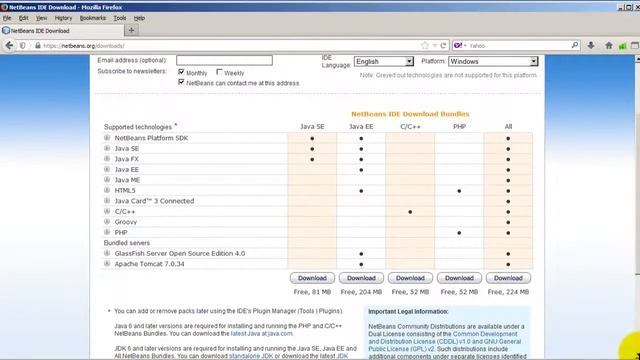
Task: Click 'Important Legal Information' heading
Action: pyautogui.click(x=408, y=311)
